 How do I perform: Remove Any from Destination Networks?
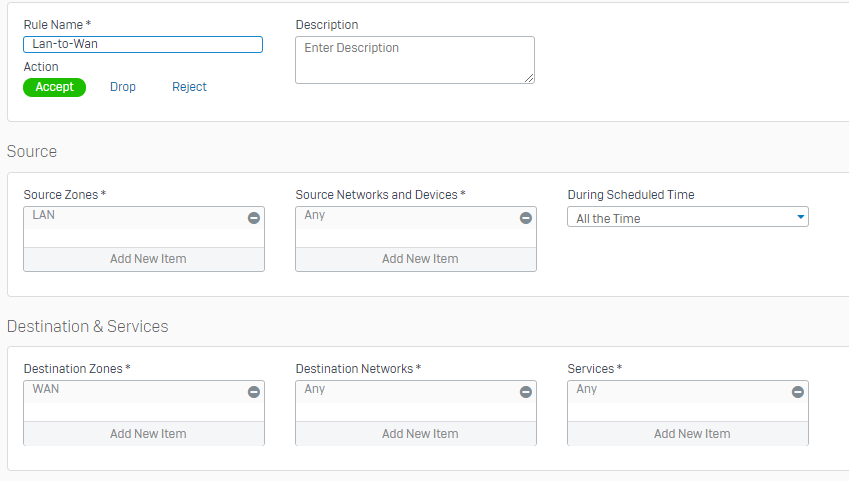pyautogui.click(x=526, y=392)
